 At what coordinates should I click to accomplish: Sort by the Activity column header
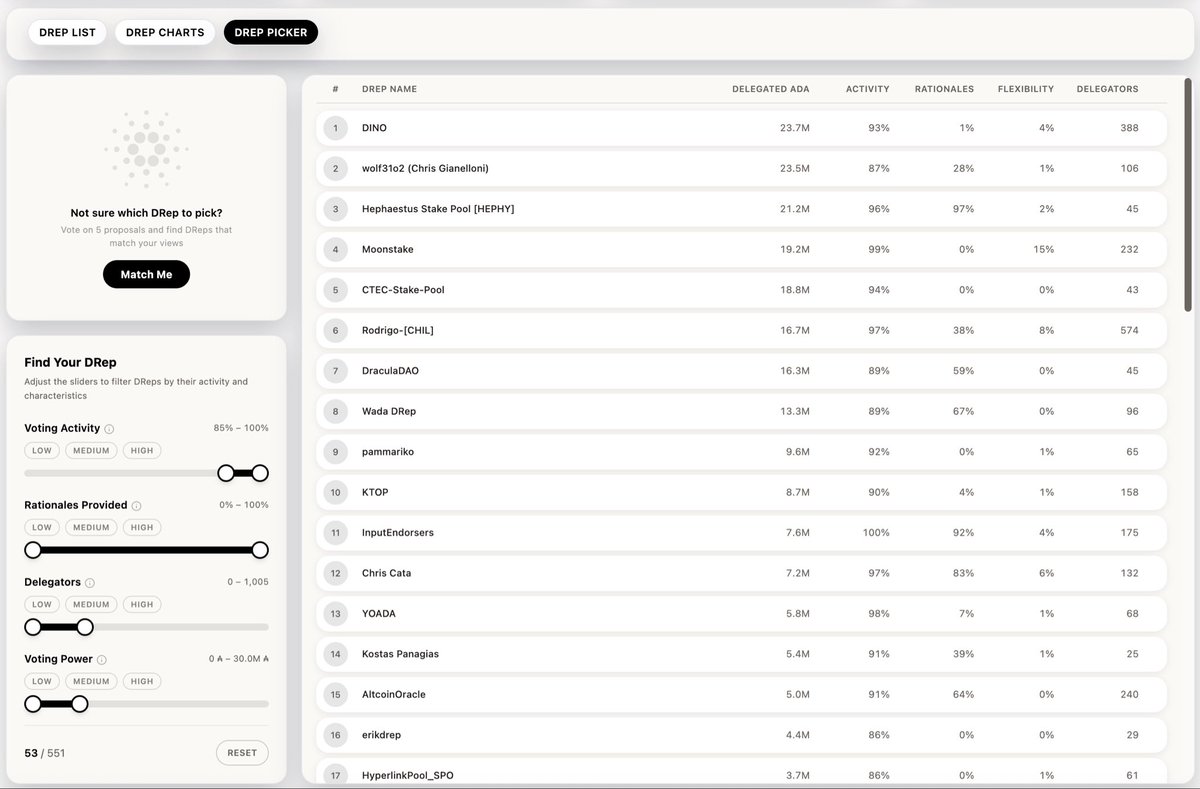click(867, 89)
